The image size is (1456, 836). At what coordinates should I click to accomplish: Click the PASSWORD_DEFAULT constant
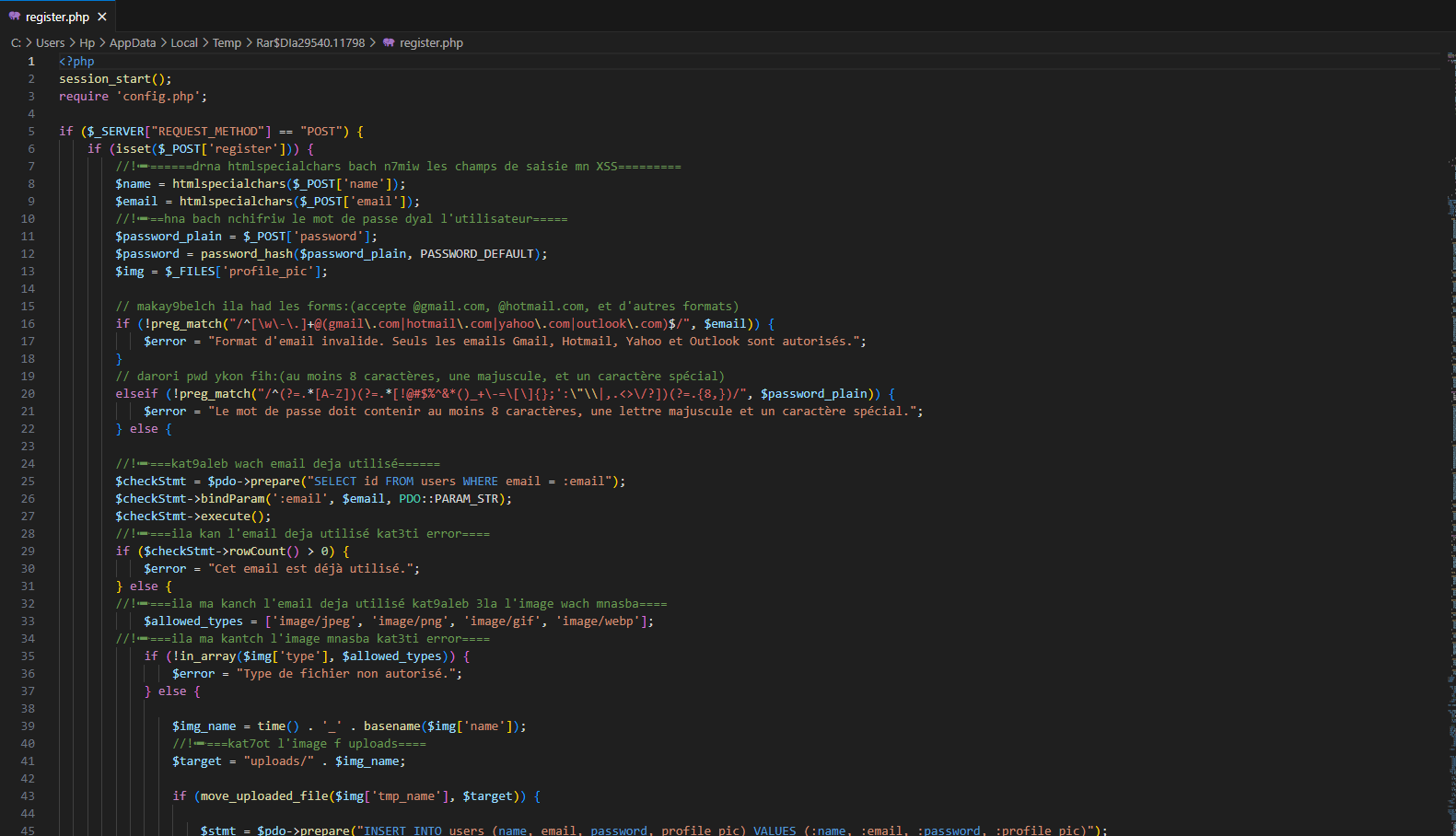(477, 254)
